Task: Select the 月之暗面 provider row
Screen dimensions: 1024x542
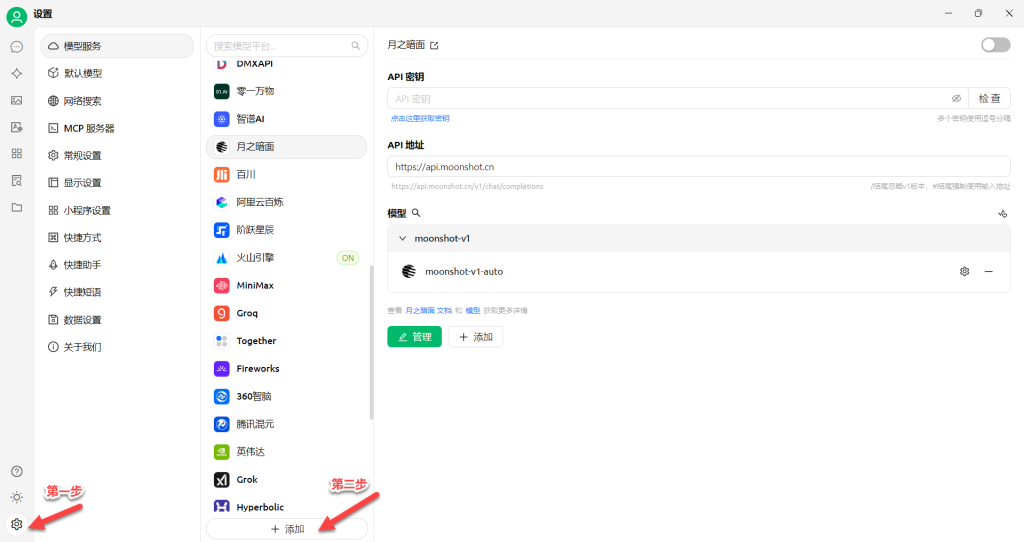Action: point(286,147)
